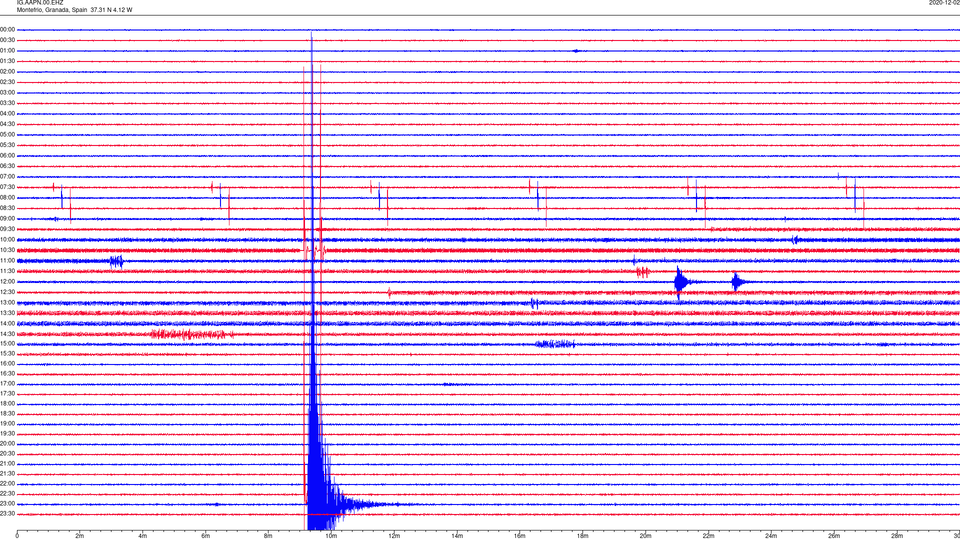The width and height of the screenshot is (960, 540).
Task: Click the 16m tick label on x-axis
Action: (x=520, y=536)
